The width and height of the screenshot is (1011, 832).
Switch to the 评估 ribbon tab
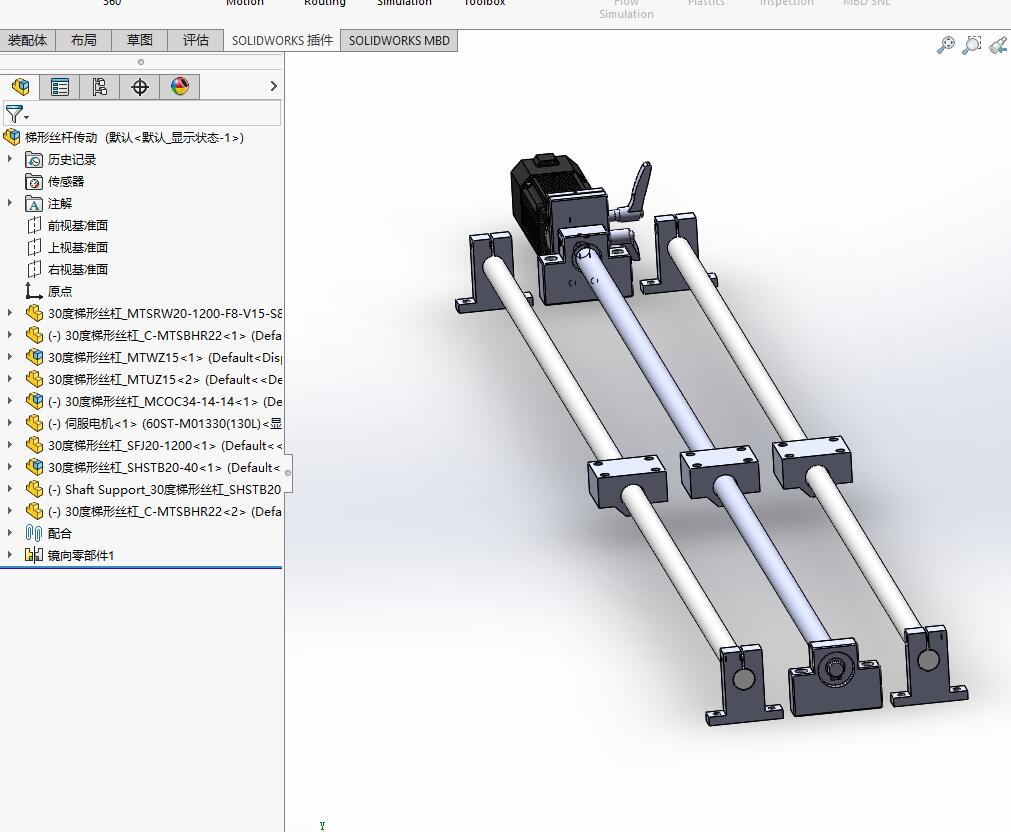pyautogui.click(x=196, y=41)
